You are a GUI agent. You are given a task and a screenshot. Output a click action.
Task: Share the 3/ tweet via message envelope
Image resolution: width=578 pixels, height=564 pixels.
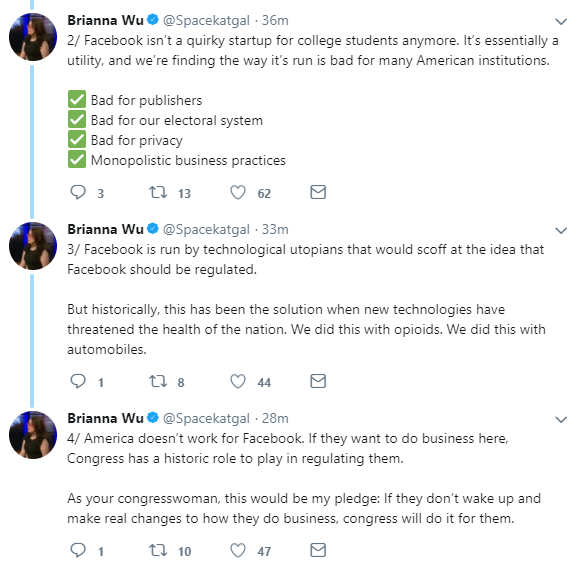tap(318, 381)
